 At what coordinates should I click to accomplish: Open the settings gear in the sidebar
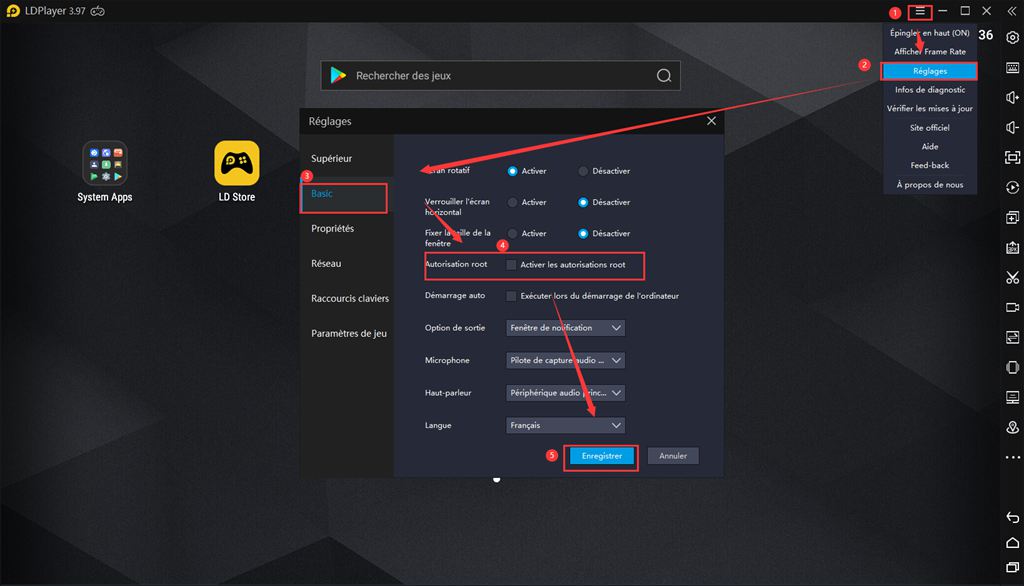point(1012,37)
